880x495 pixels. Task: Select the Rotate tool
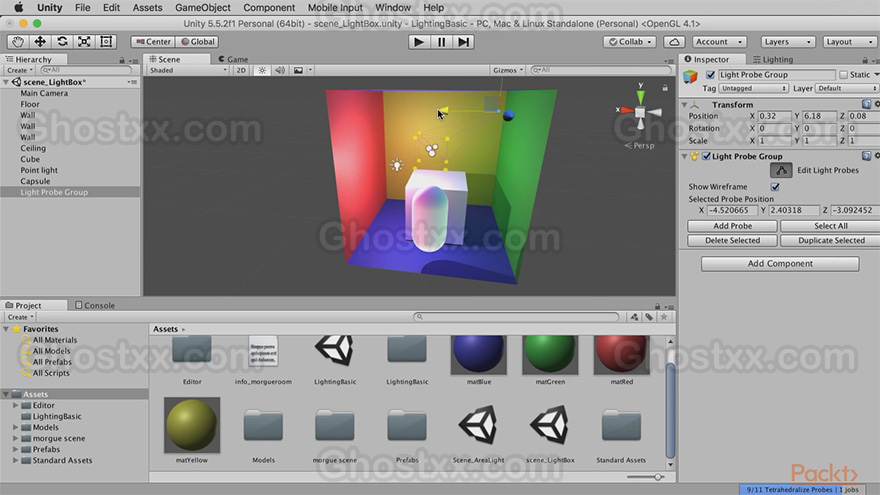tap(62, 42)
